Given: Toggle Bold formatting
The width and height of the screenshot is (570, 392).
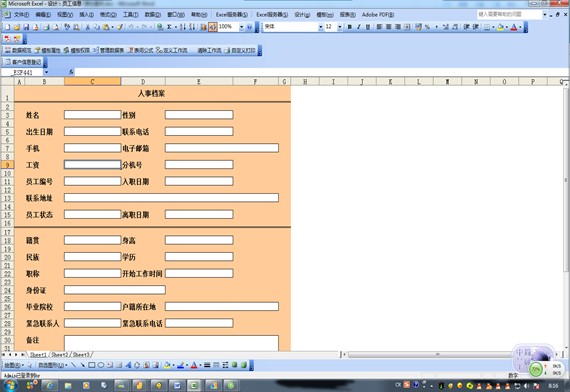Looking at the screenshot, I should coord(350,27).
